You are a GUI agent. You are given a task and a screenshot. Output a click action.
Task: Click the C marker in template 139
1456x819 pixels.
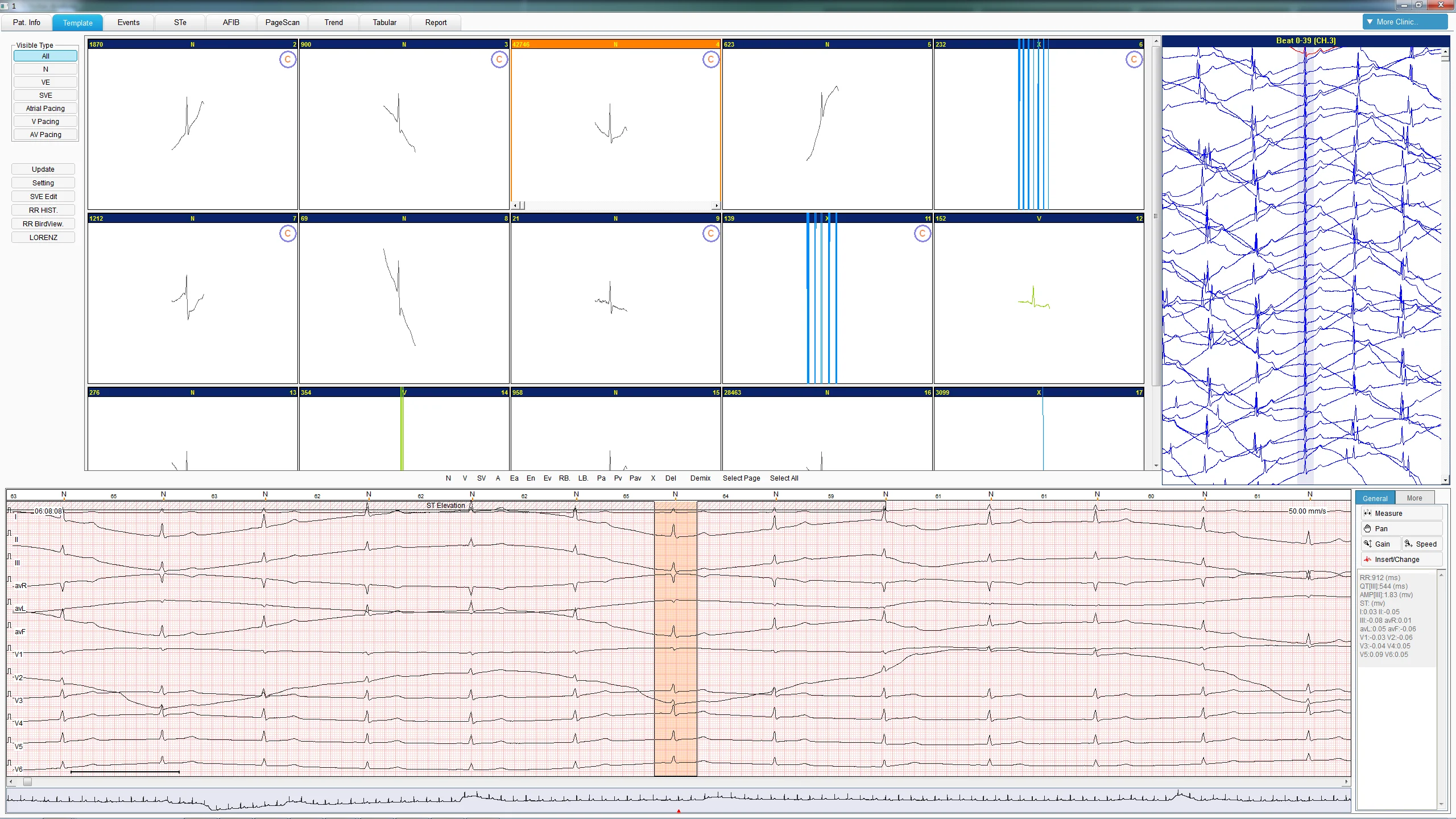(922, 233)
